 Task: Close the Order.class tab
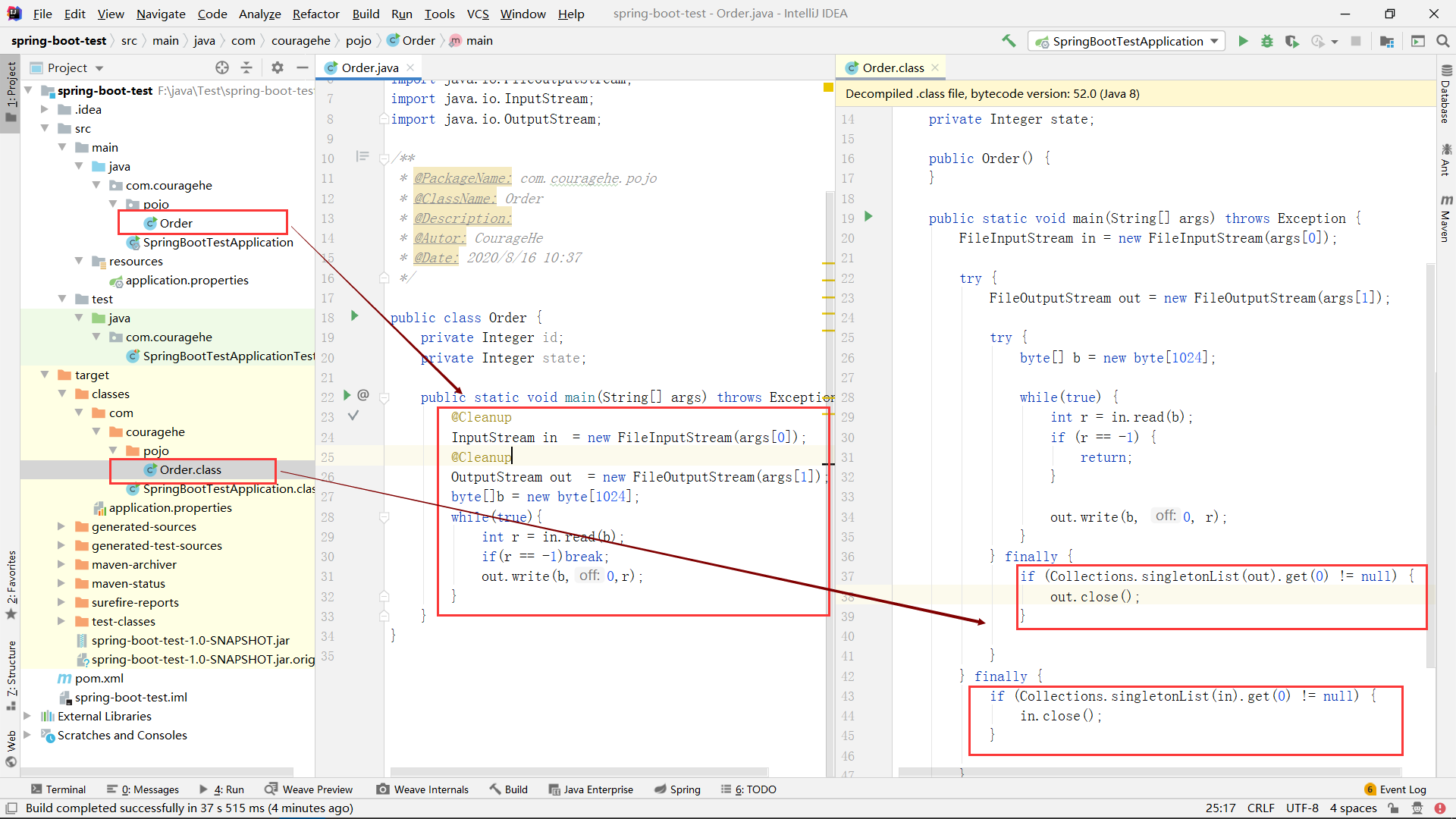pyautogui.click(x=935, y=67)
